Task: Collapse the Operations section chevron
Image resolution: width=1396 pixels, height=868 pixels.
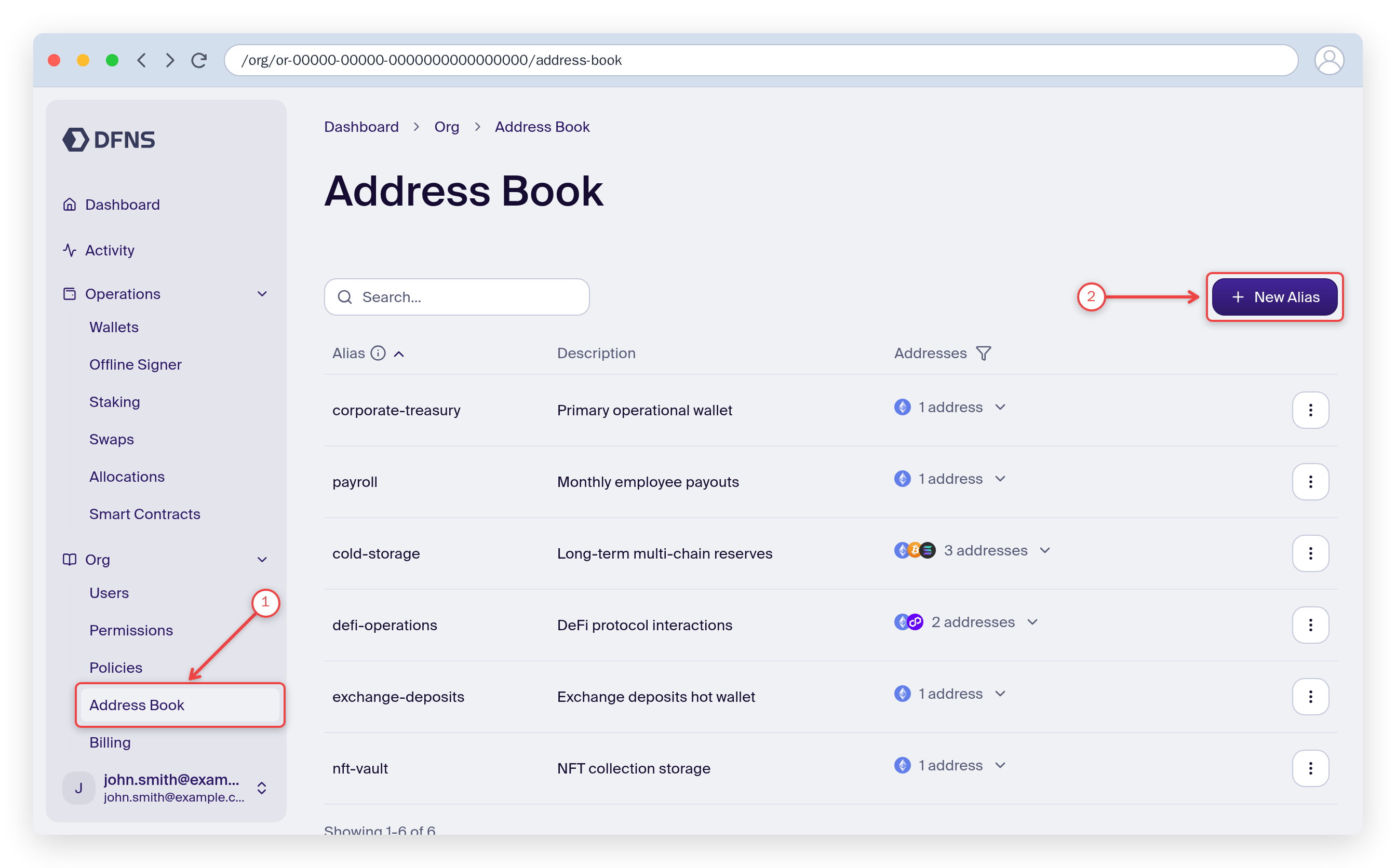Action: 262,294
